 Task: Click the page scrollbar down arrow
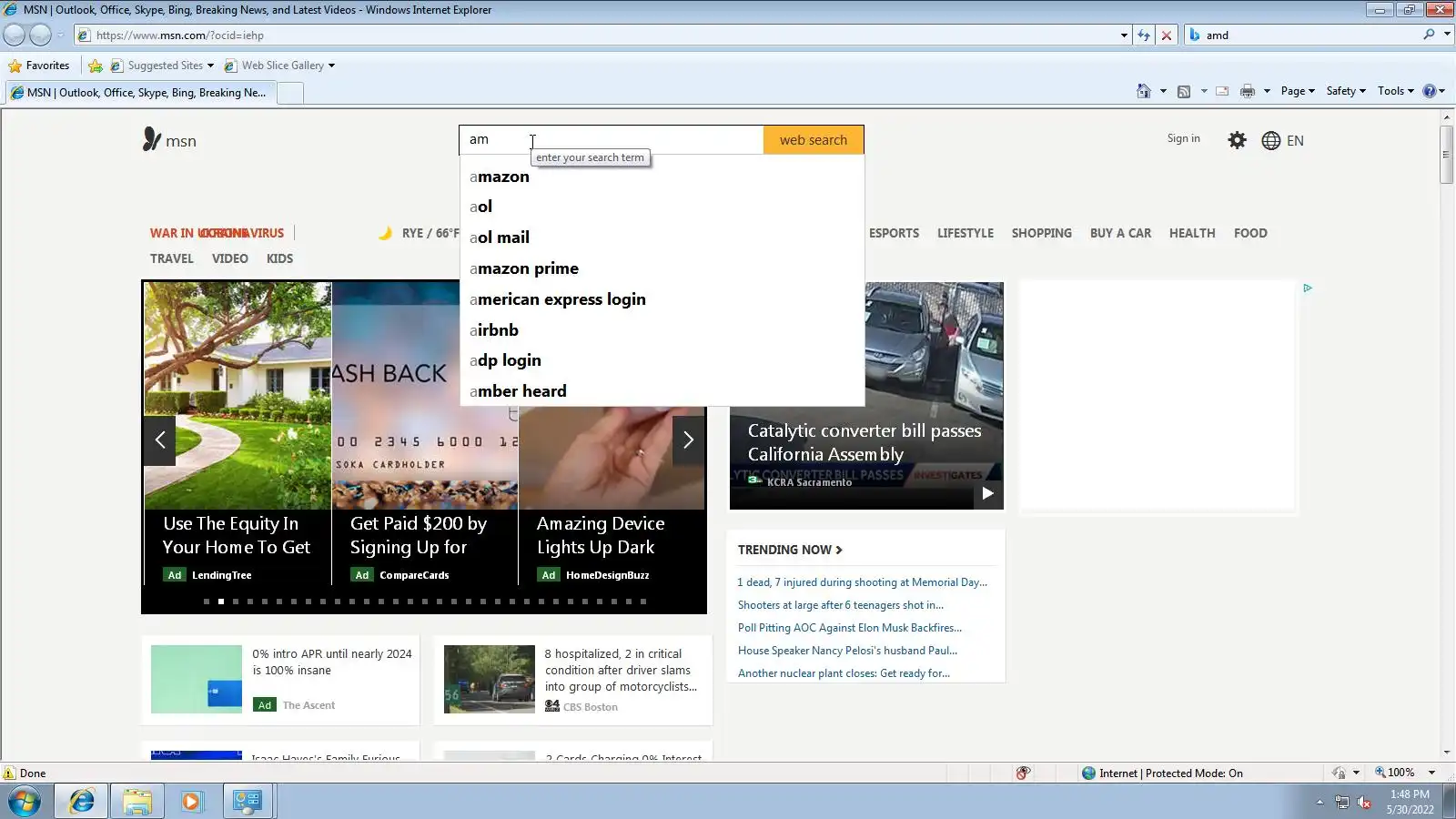coord(1447,753)
